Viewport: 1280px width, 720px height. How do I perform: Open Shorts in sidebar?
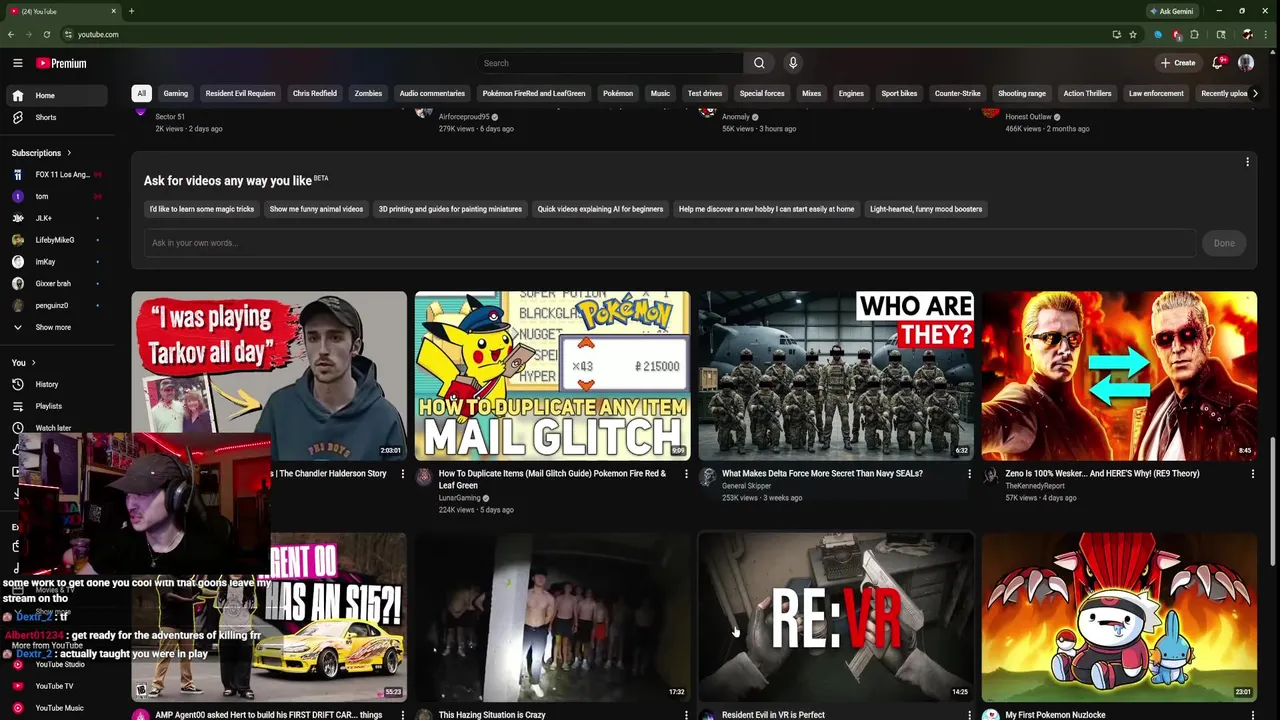point(57,118)
